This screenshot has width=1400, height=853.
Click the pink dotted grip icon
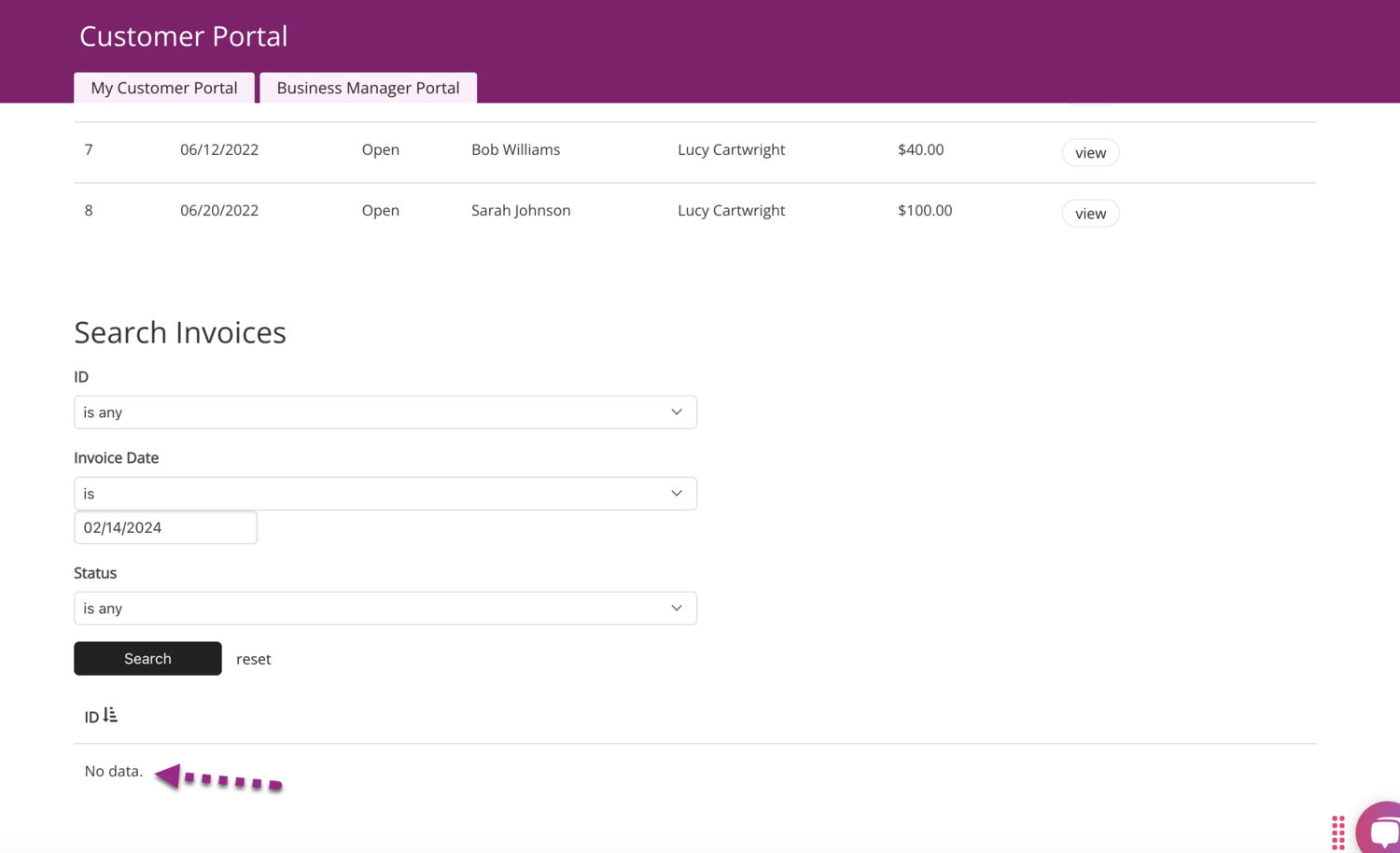[1337, 832]
